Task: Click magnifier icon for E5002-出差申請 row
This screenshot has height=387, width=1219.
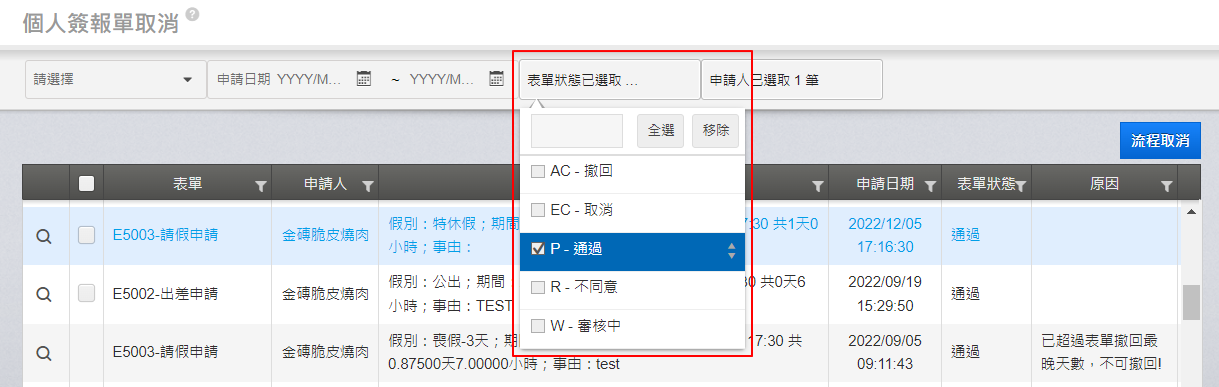Action: [43, 294]
